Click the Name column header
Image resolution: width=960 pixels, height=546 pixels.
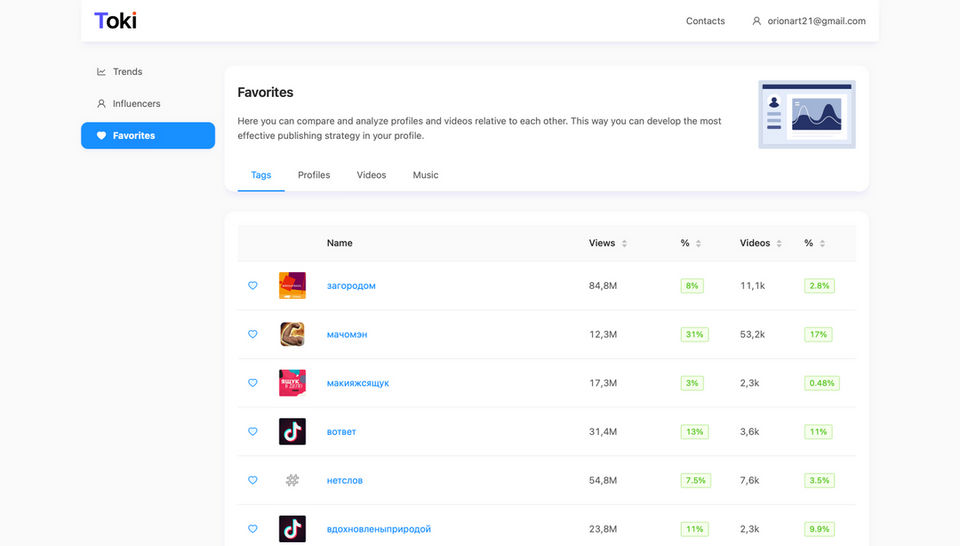coord(339,243)
